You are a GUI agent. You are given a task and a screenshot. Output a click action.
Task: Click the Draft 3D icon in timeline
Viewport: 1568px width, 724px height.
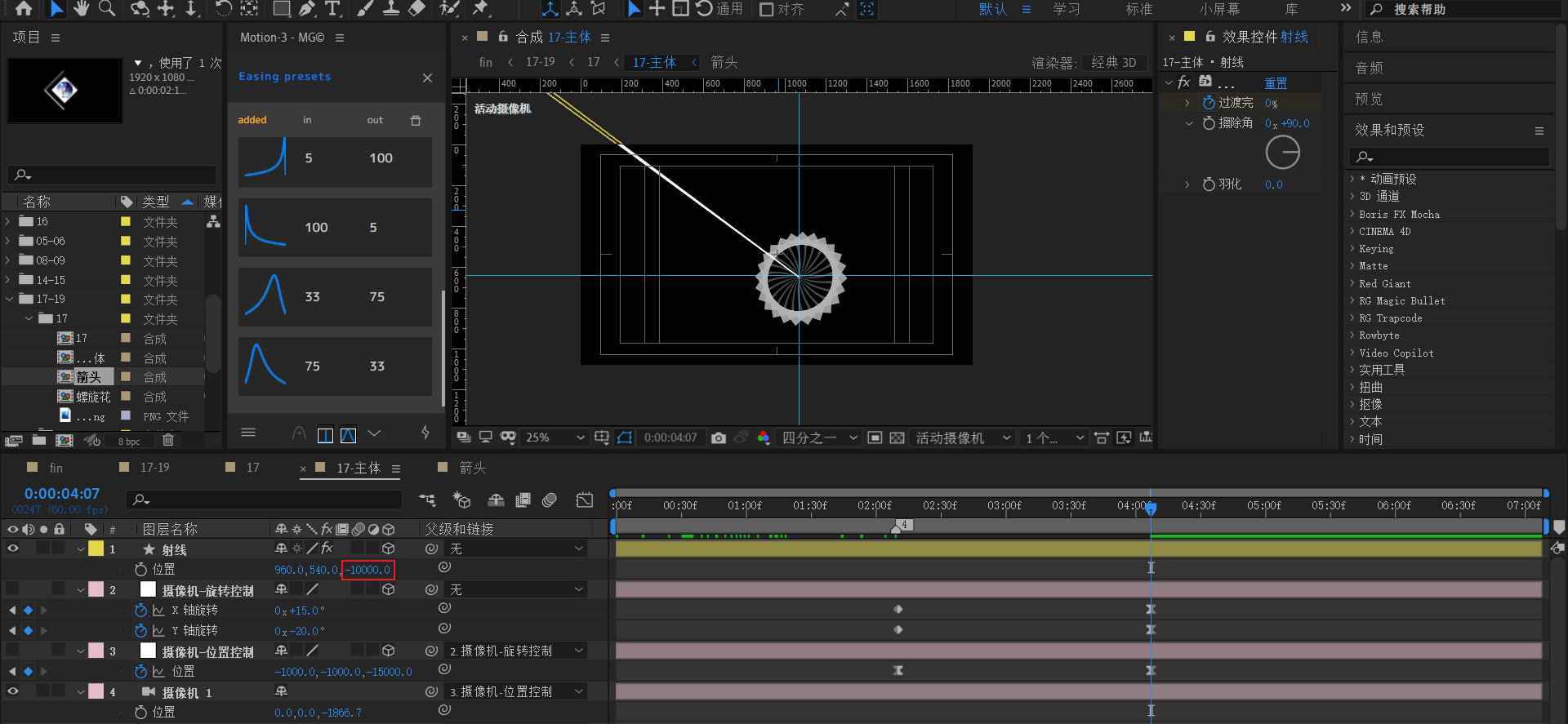[x=461, y=500]
